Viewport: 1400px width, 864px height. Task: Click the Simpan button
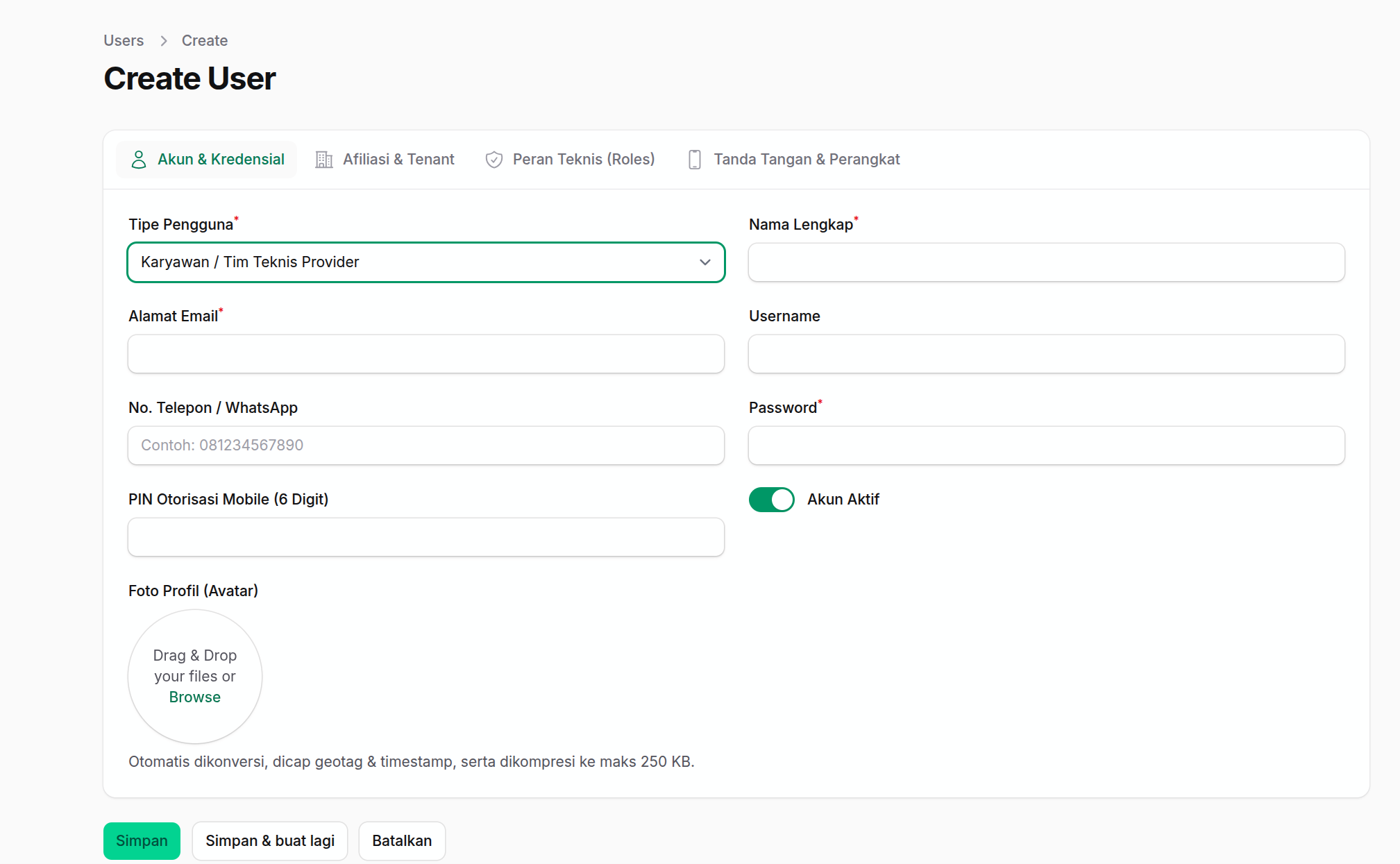pos(142,841)
